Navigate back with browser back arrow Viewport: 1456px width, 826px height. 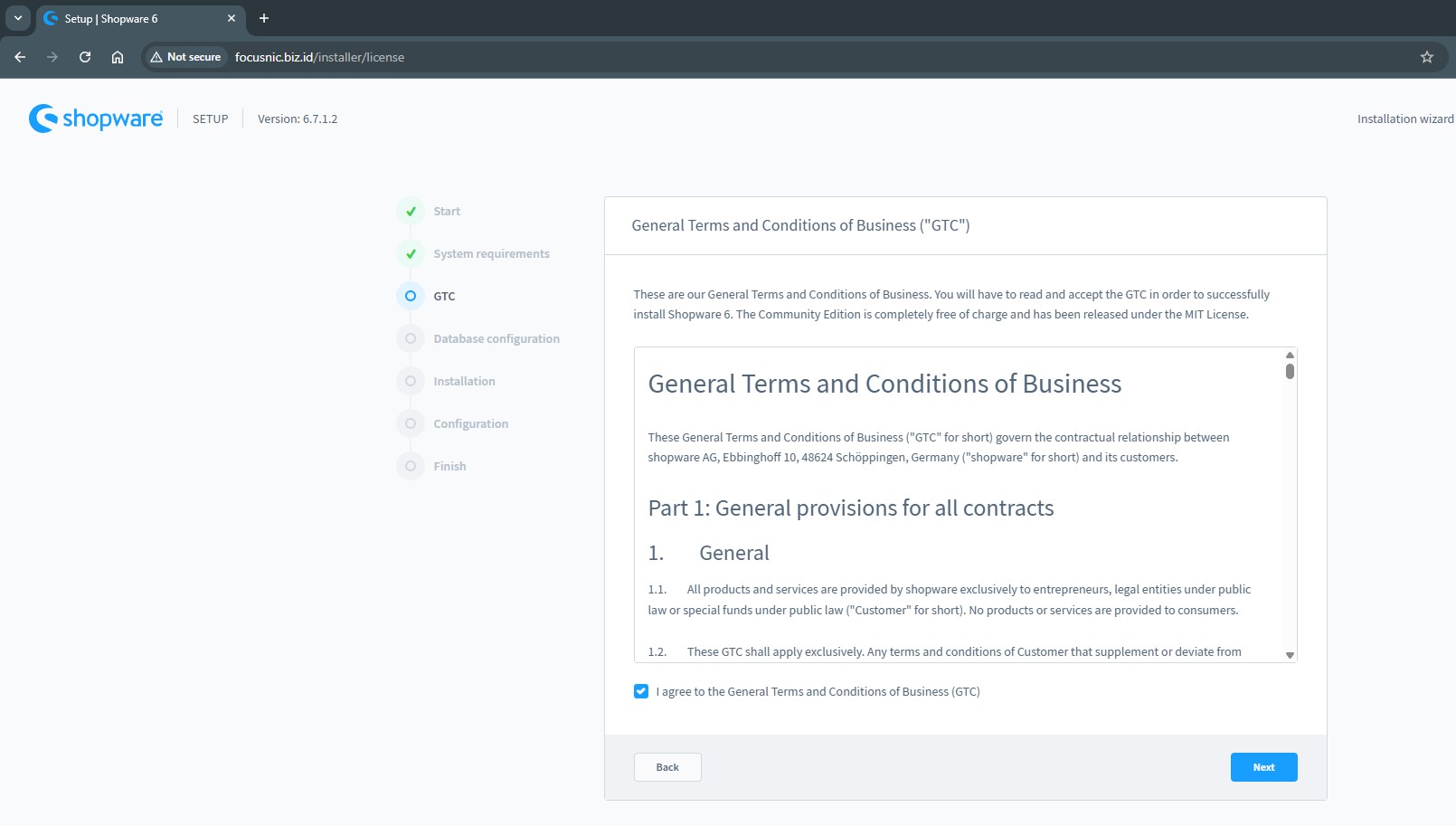click(20, 57)
